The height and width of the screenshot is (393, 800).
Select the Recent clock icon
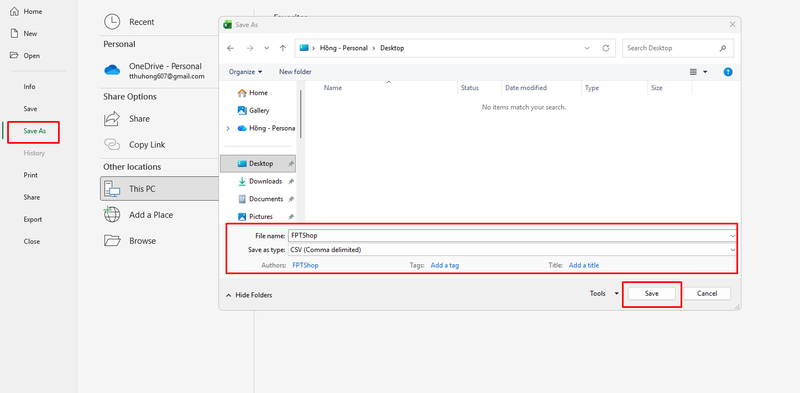click(112, 22)
